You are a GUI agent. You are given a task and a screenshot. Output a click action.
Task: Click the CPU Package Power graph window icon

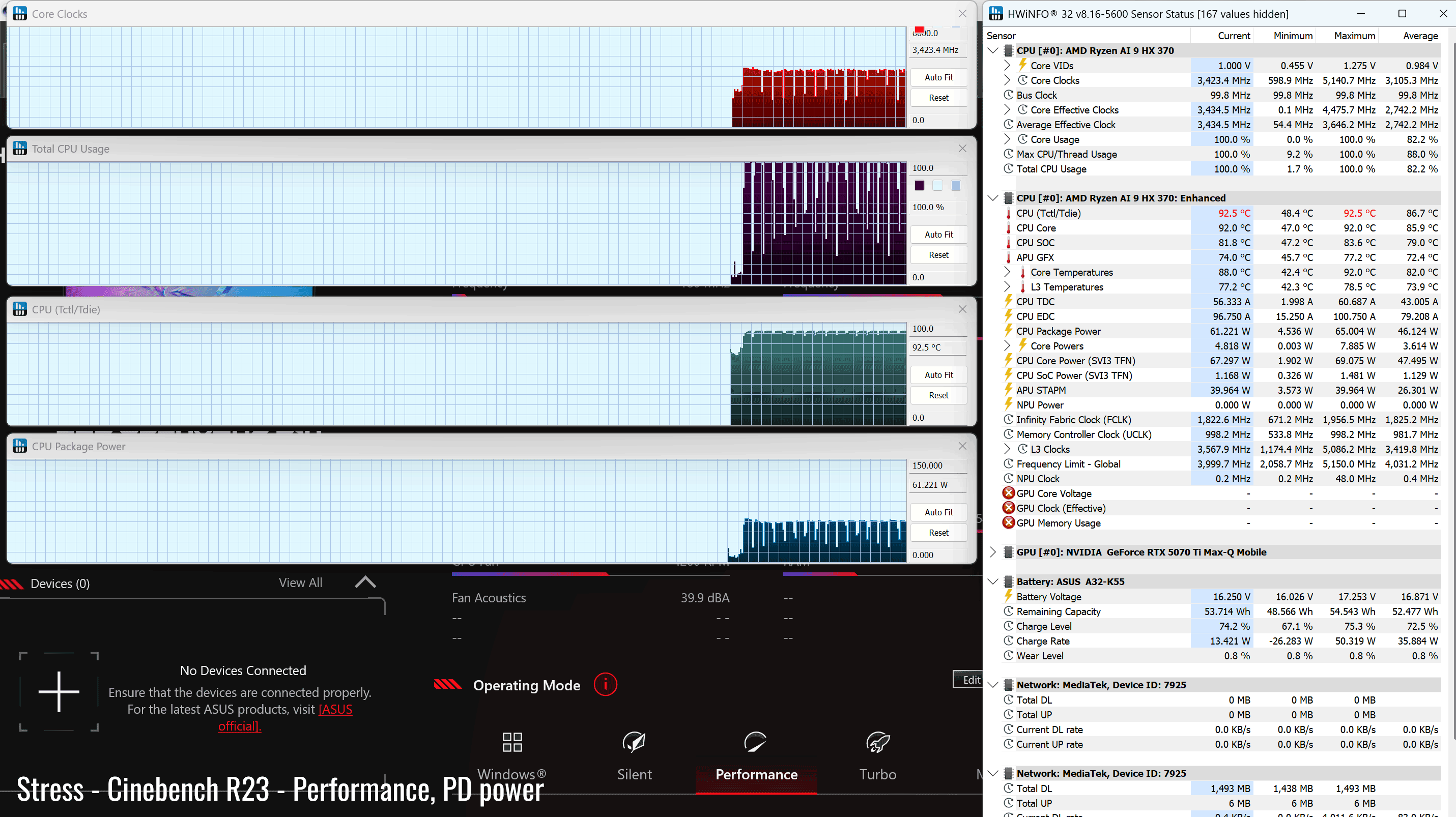[x=20, y=446]
